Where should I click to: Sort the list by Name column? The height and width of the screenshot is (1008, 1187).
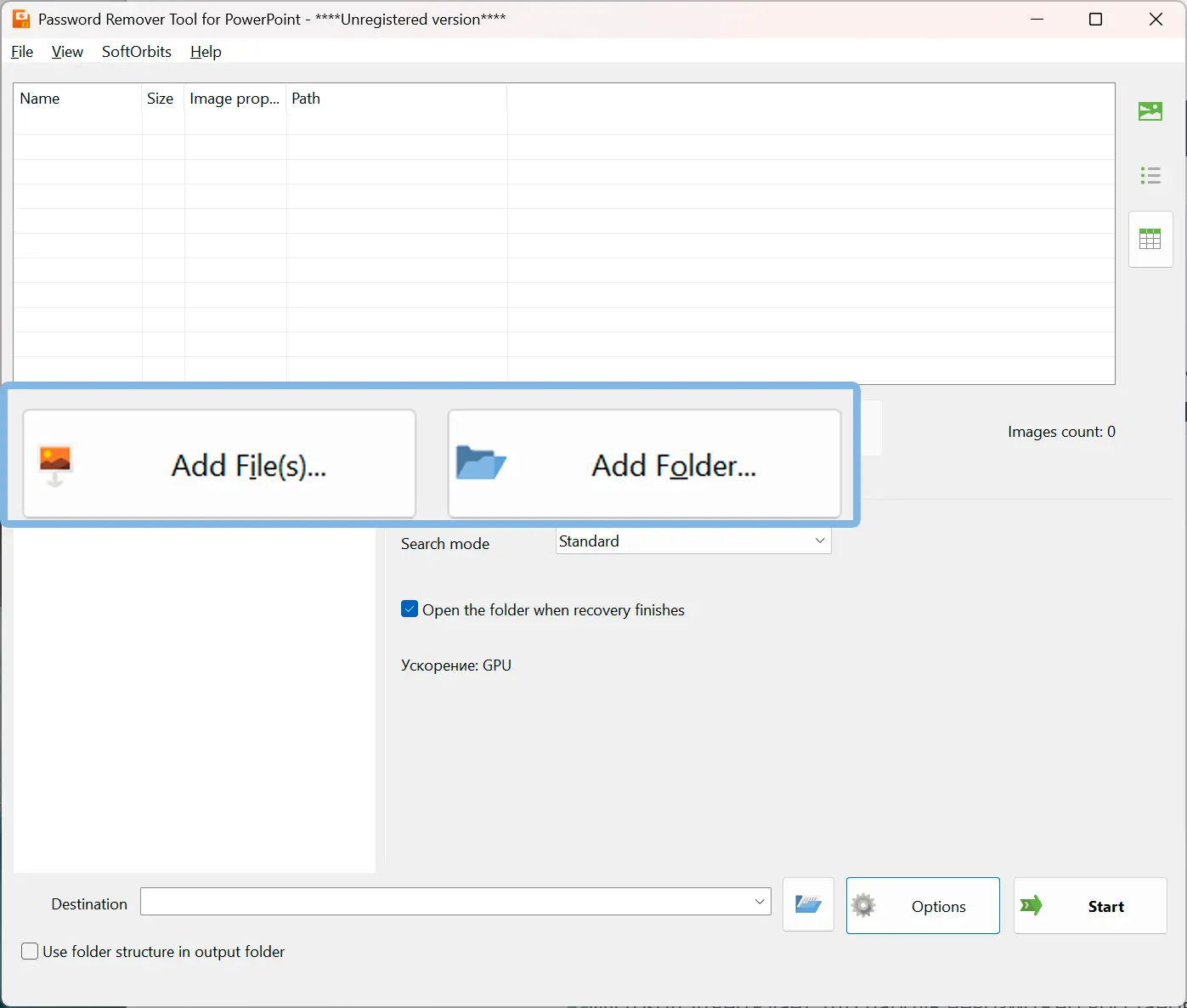click(x=78, y=99)
